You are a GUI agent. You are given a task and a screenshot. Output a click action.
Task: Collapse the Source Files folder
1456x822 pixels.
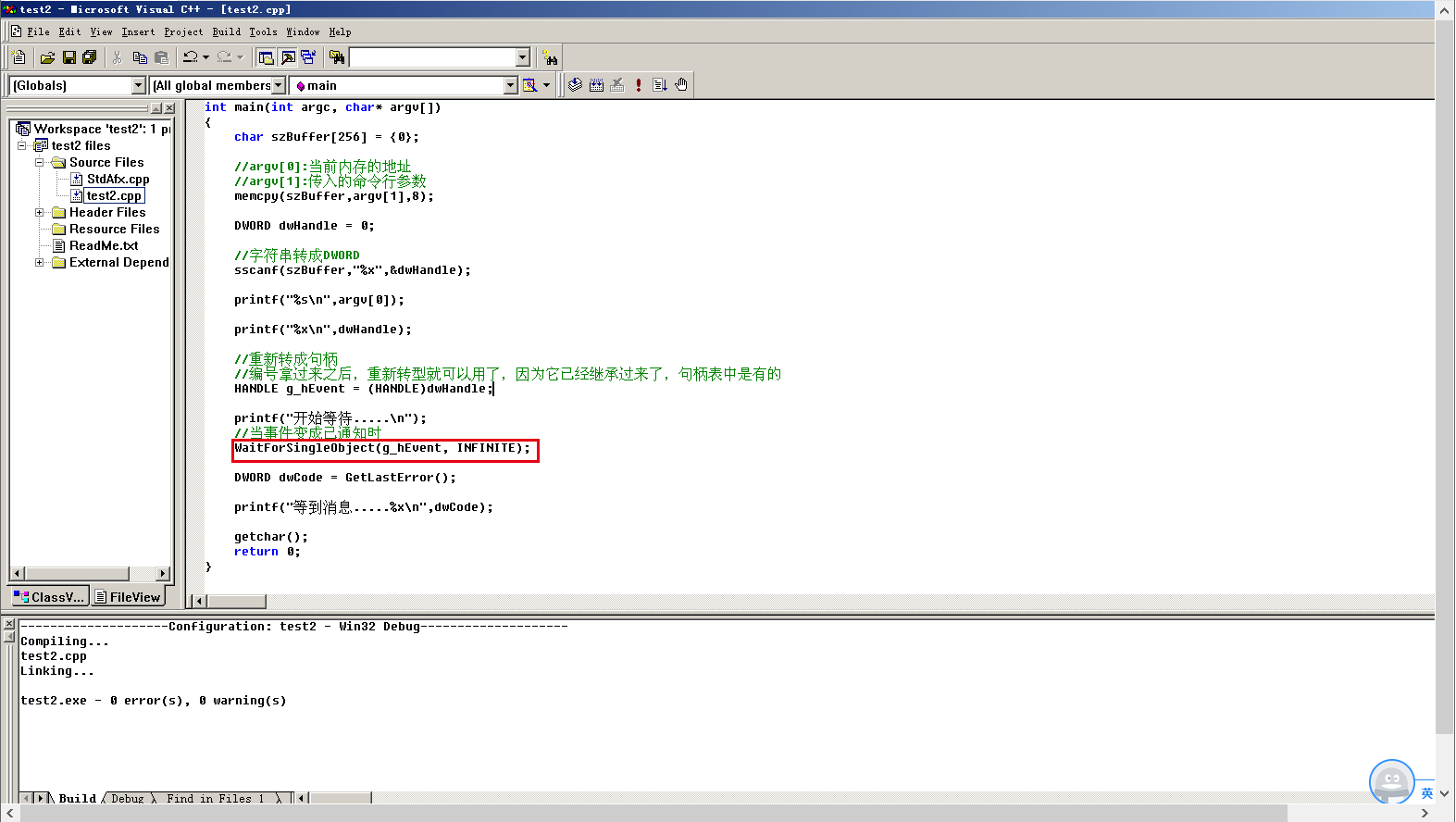coord(40,162)
